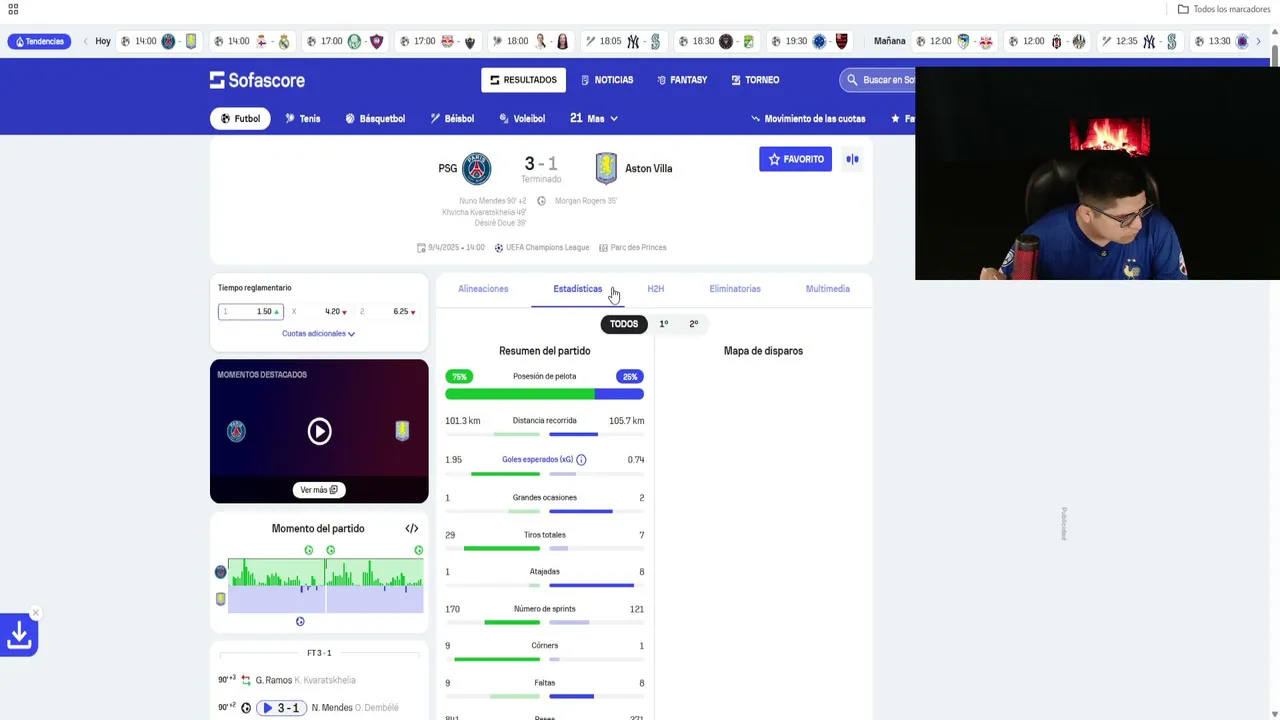Viewport: 1280px width, 720px height.
Task: Click the Atajadas stat bar
Action: coord(544,585)
